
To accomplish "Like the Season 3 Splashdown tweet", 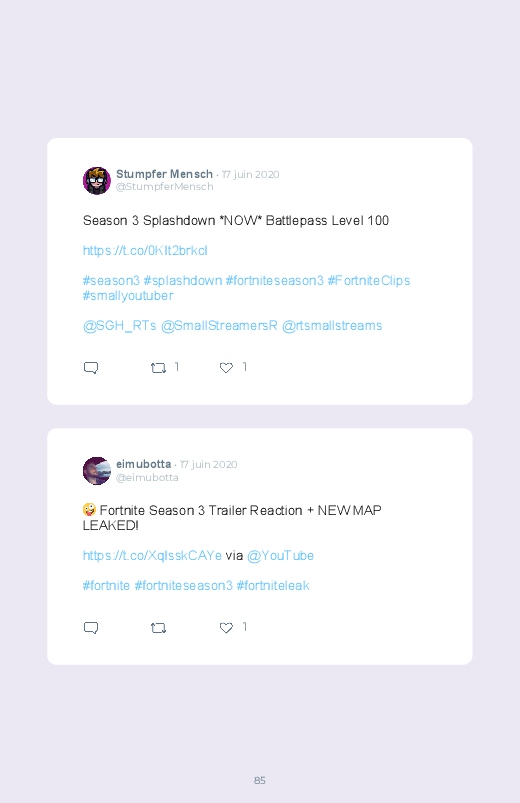I will click(226, 368).
